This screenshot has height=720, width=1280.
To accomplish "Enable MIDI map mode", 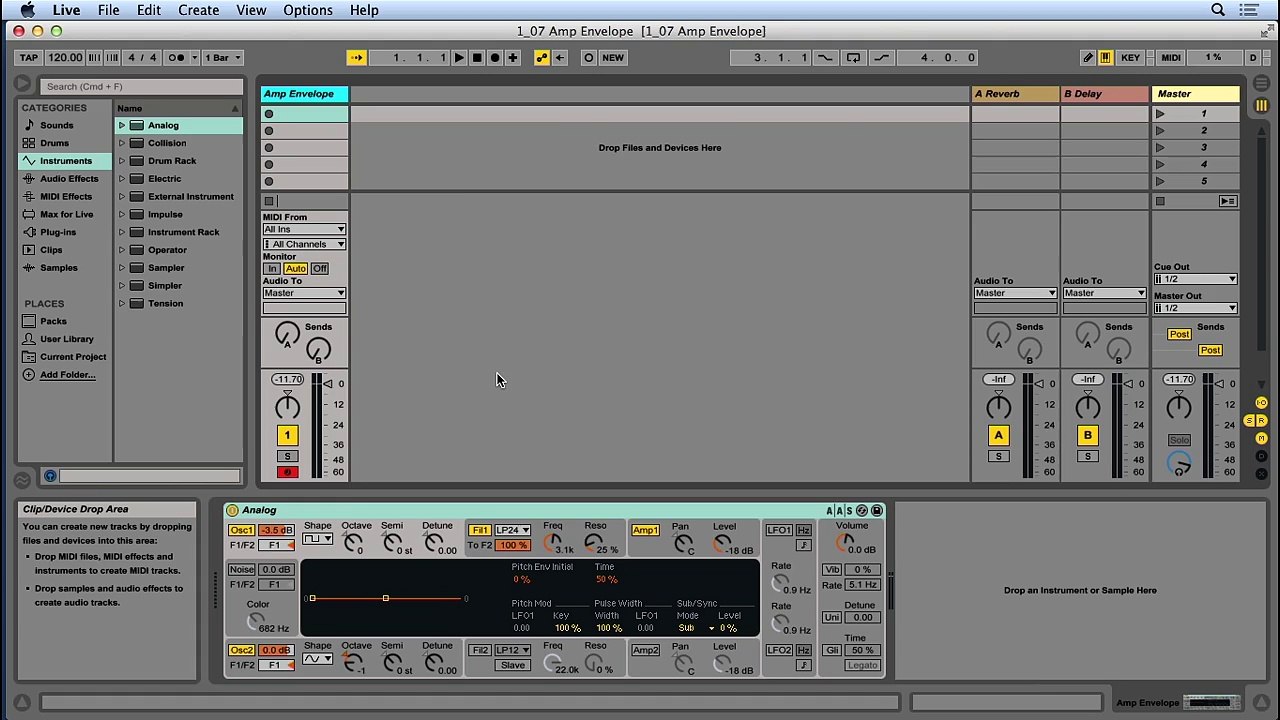I will point(1171,58).
